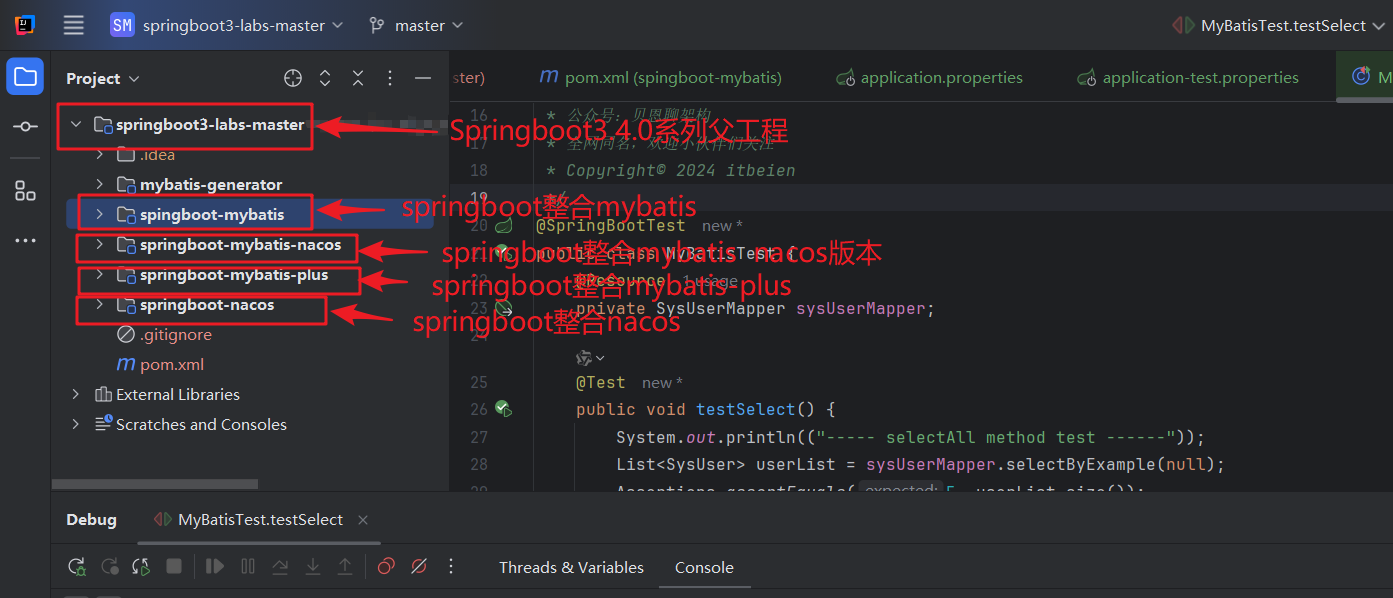Click Expand All in Project panel

click(325, 78)
